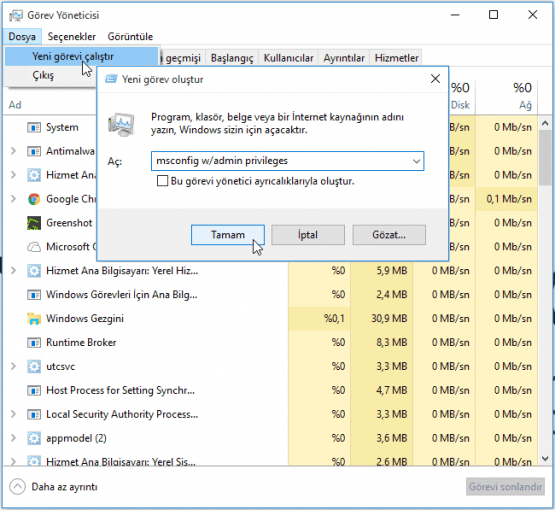Cancel the dialog with İptal
The height and width of the screenshot is (510, 555).
308,235
